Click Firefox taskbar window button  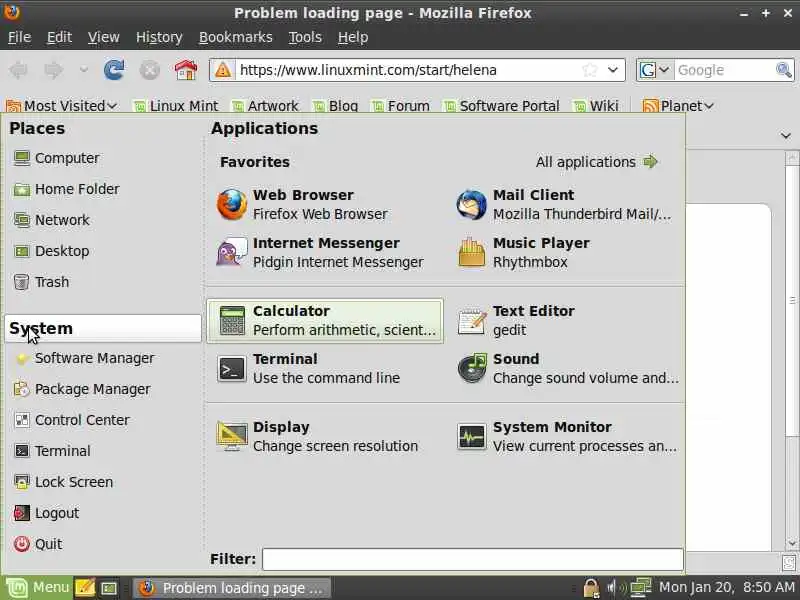pos(232,588)
